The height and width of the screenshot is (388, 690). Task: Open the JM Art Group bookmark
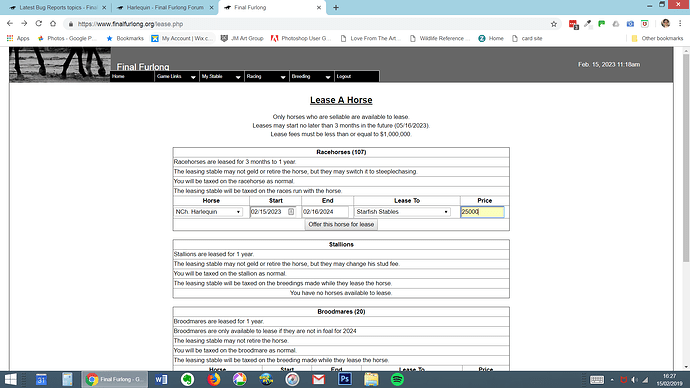242,38
